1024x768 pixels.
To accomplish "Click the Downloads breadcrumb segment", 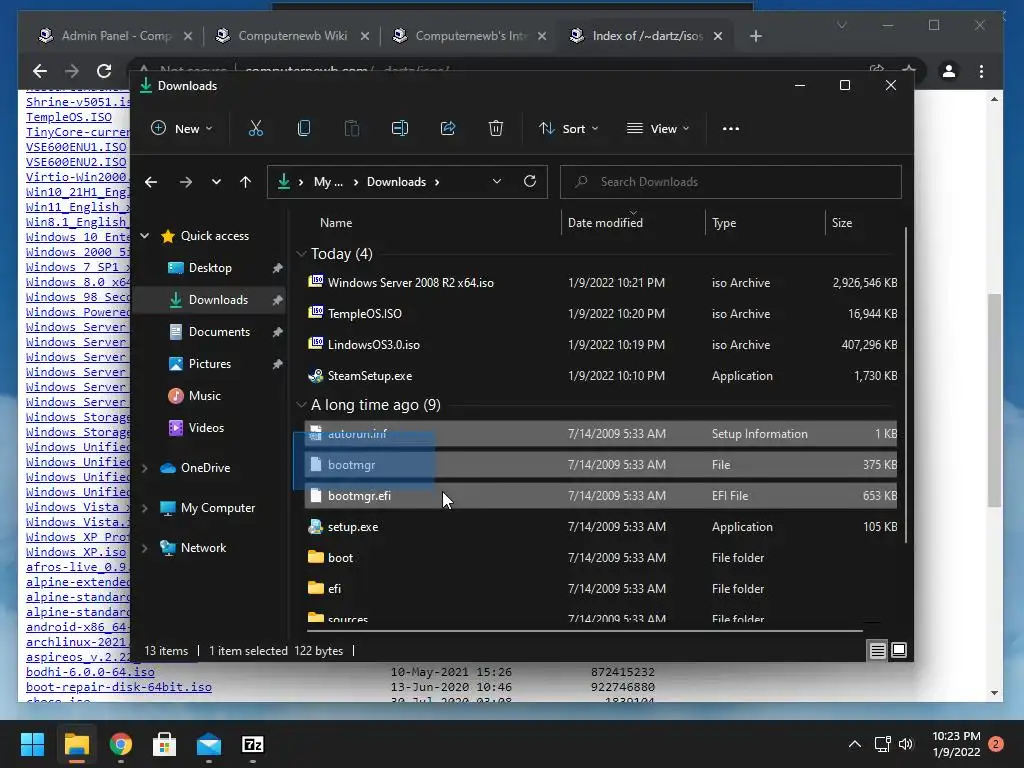I will click(x=396, y=182).
